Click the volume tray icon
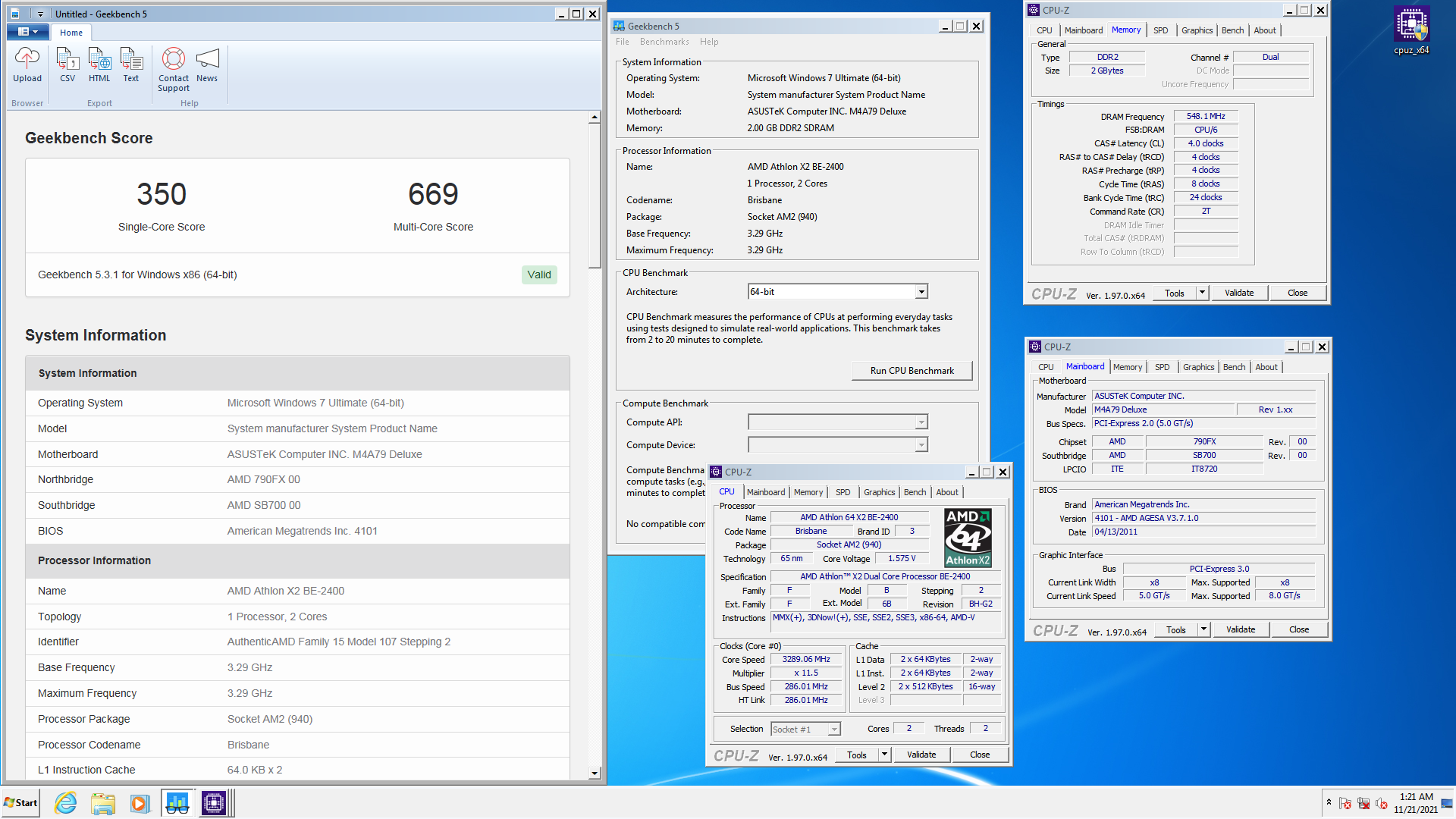The height and width of the screenshot is (819, 1456). coord(1381,804)
